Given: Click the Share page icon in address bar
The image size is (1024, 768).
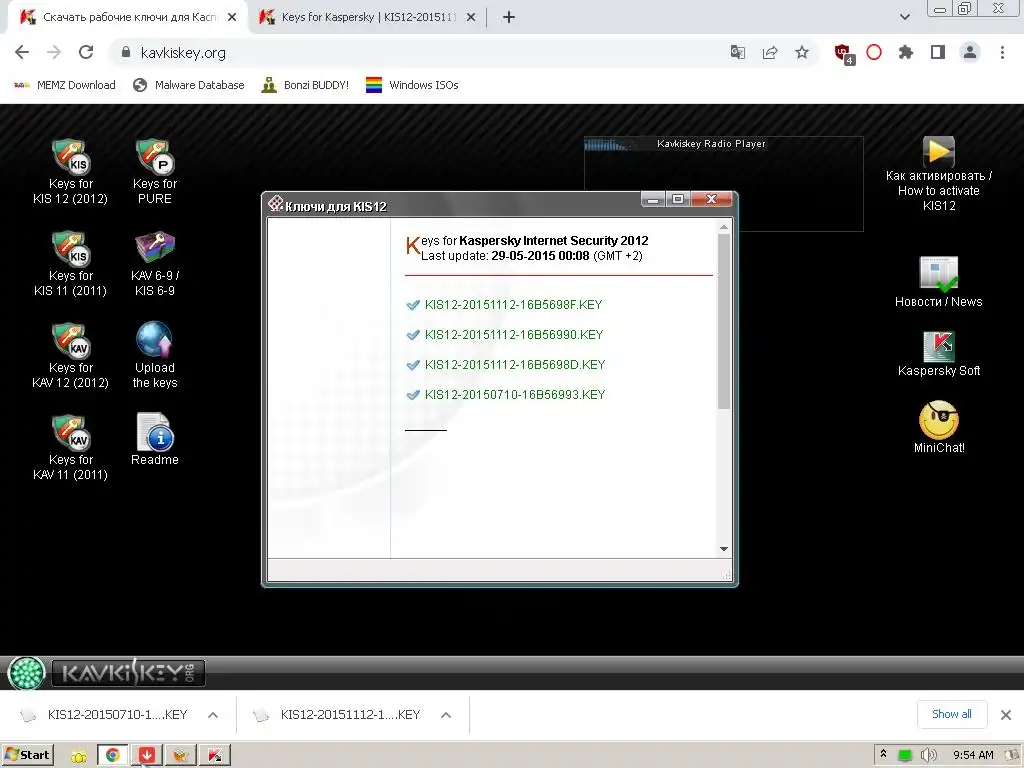Looking at the screenshot, I should point(770,52).
